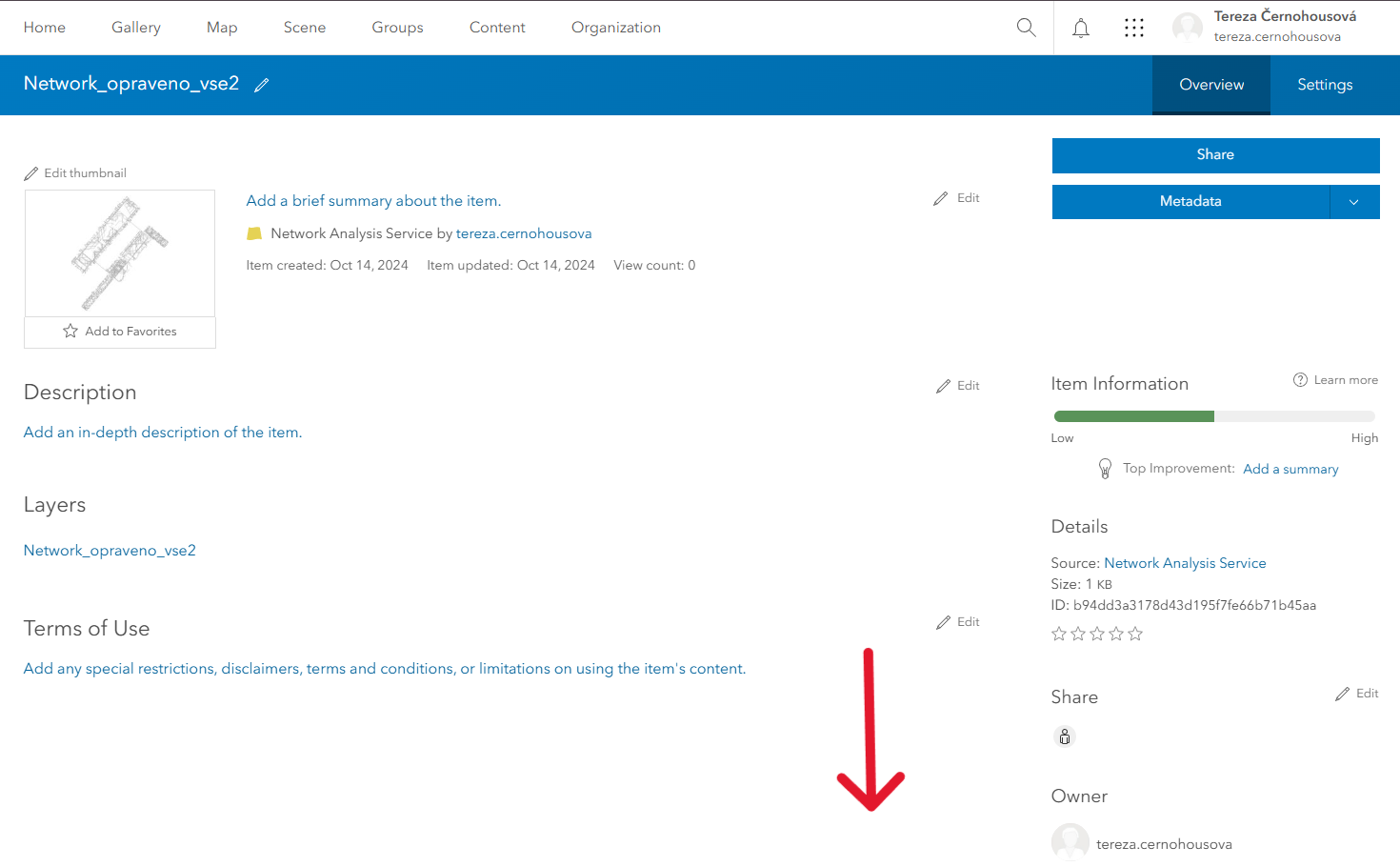Expand the Metadata dropdown arrow
The width and height of the screenshot is (1400, 867).
point(1354,202)
